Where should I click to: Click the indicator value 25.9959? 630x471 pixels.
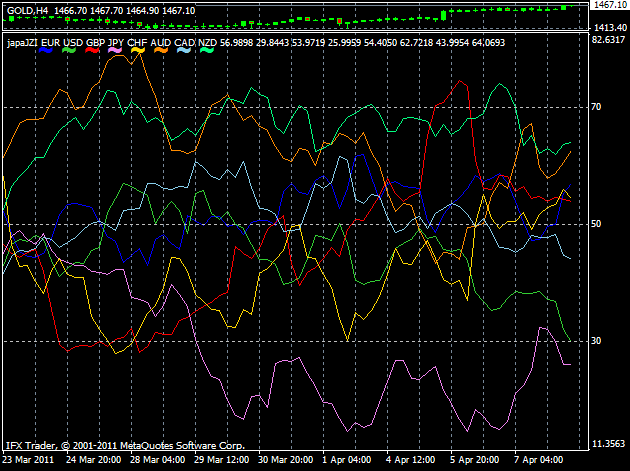coord(344,43)
